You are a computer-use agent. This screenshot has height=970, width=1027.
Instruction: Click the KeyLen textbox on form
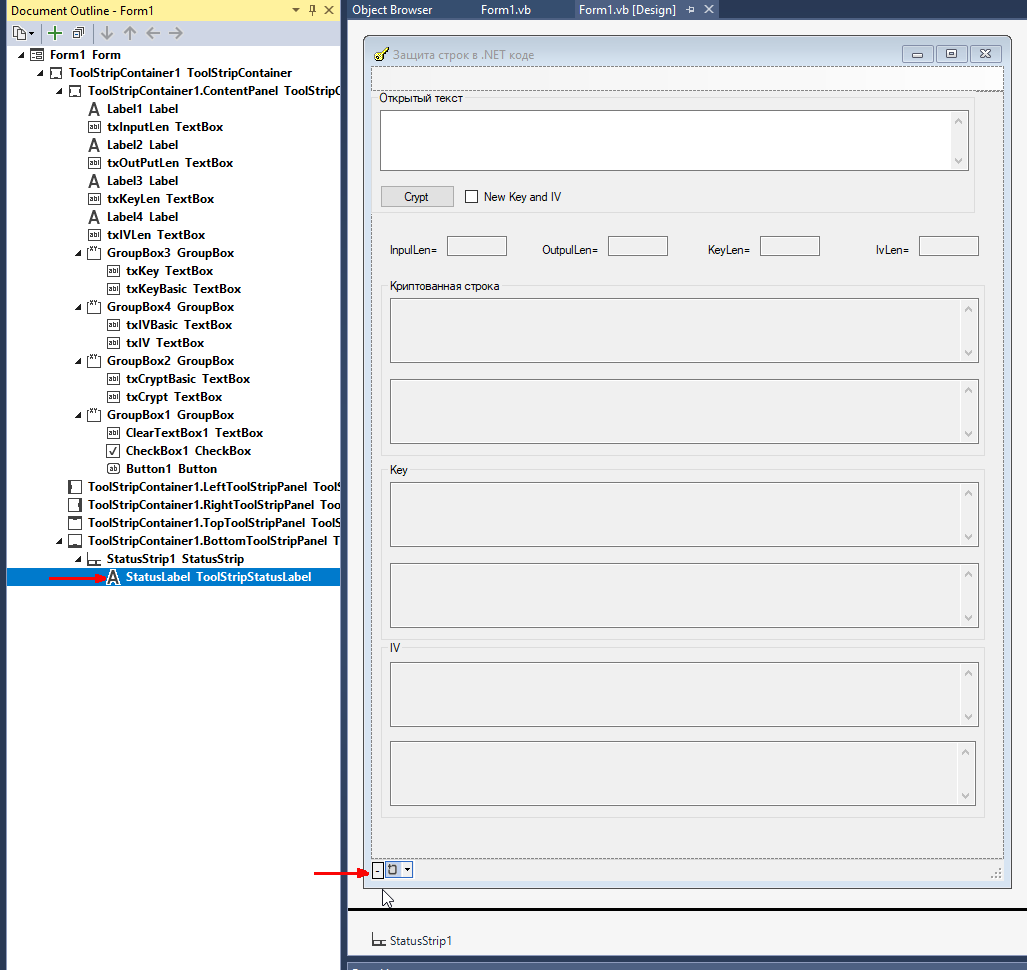[x=790, y=246]
